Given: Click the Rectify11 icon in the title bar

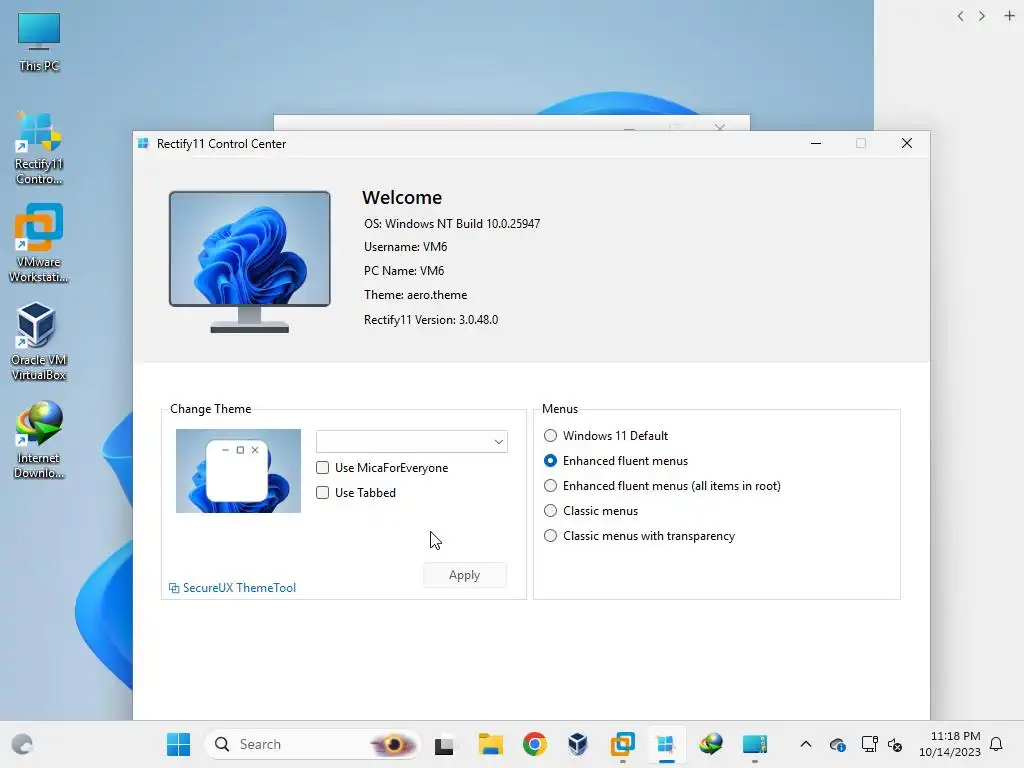Looking at the screenshot, I should pos(143,144).
